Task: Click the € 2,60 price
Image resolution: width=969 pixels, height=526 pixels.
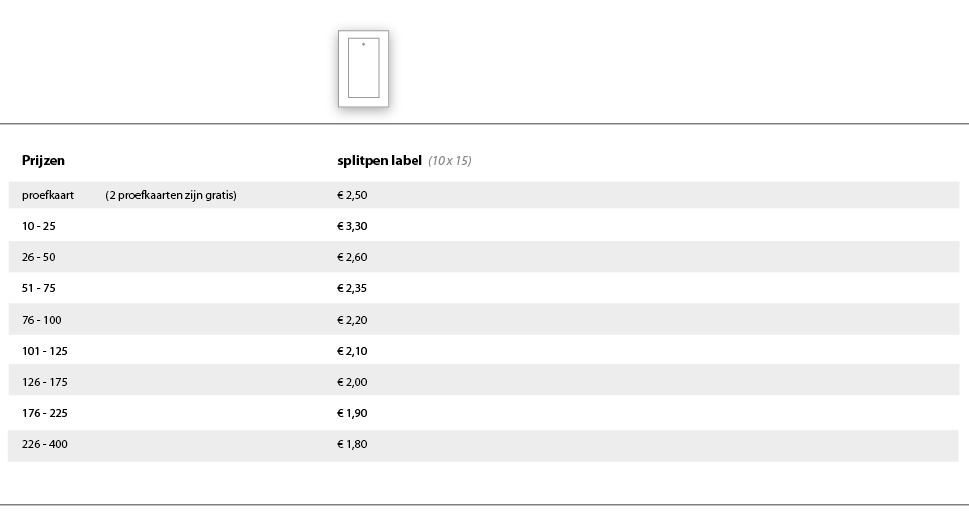Action: pos(352,257)
